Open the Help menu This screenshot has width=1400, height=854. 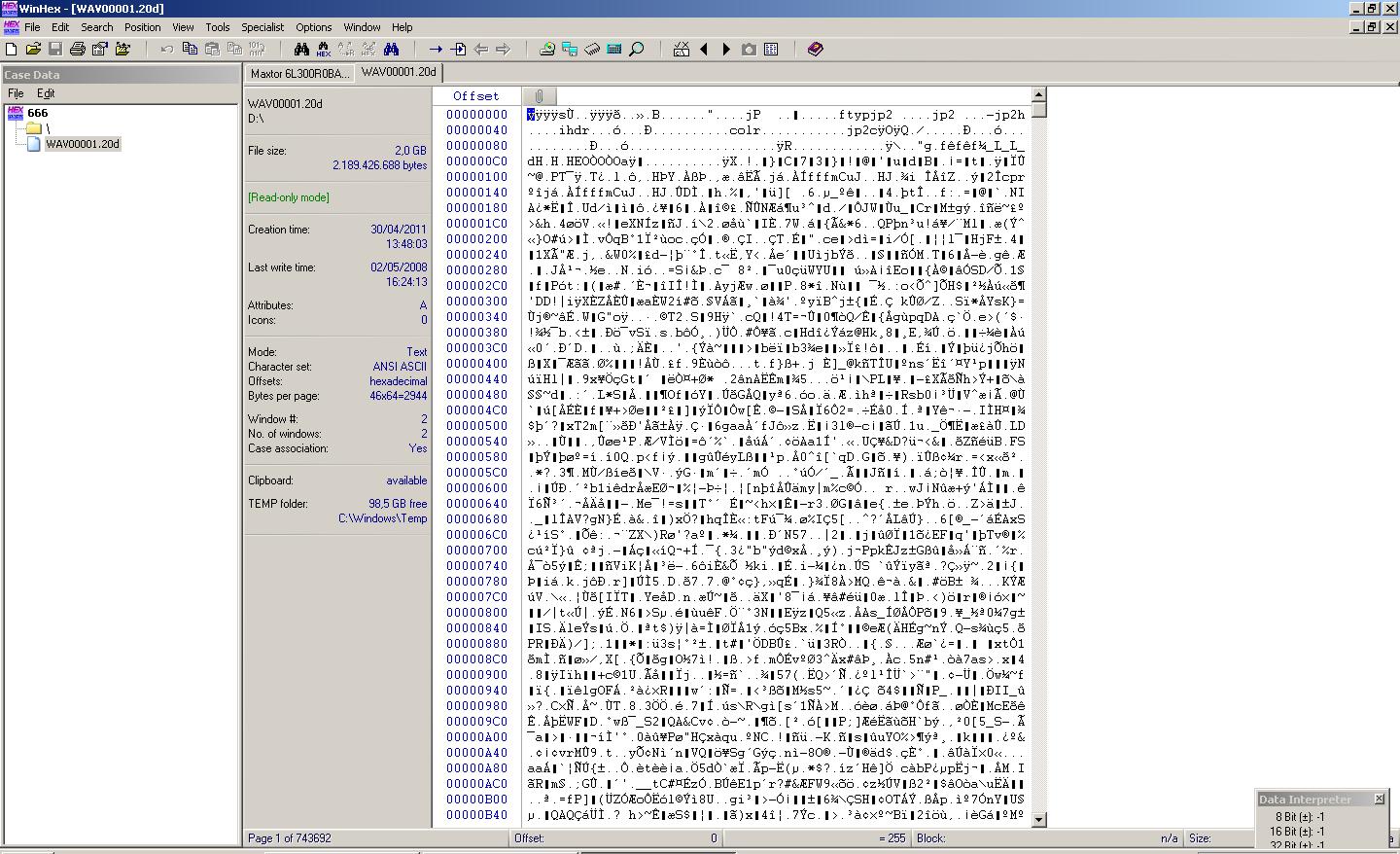[x=402, y=27]
